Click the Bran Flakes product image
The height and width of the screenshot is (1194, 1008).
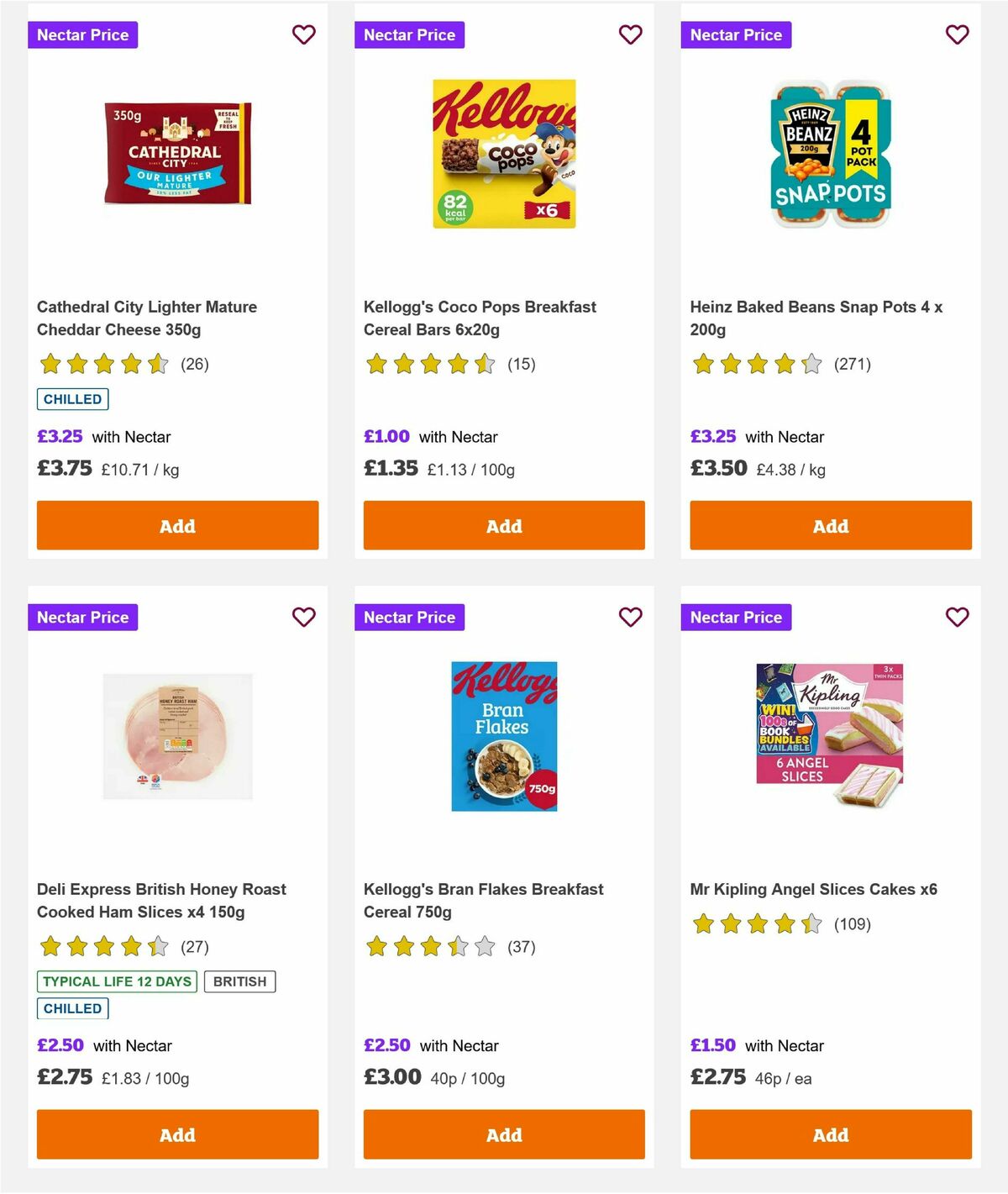coord(503,736)
